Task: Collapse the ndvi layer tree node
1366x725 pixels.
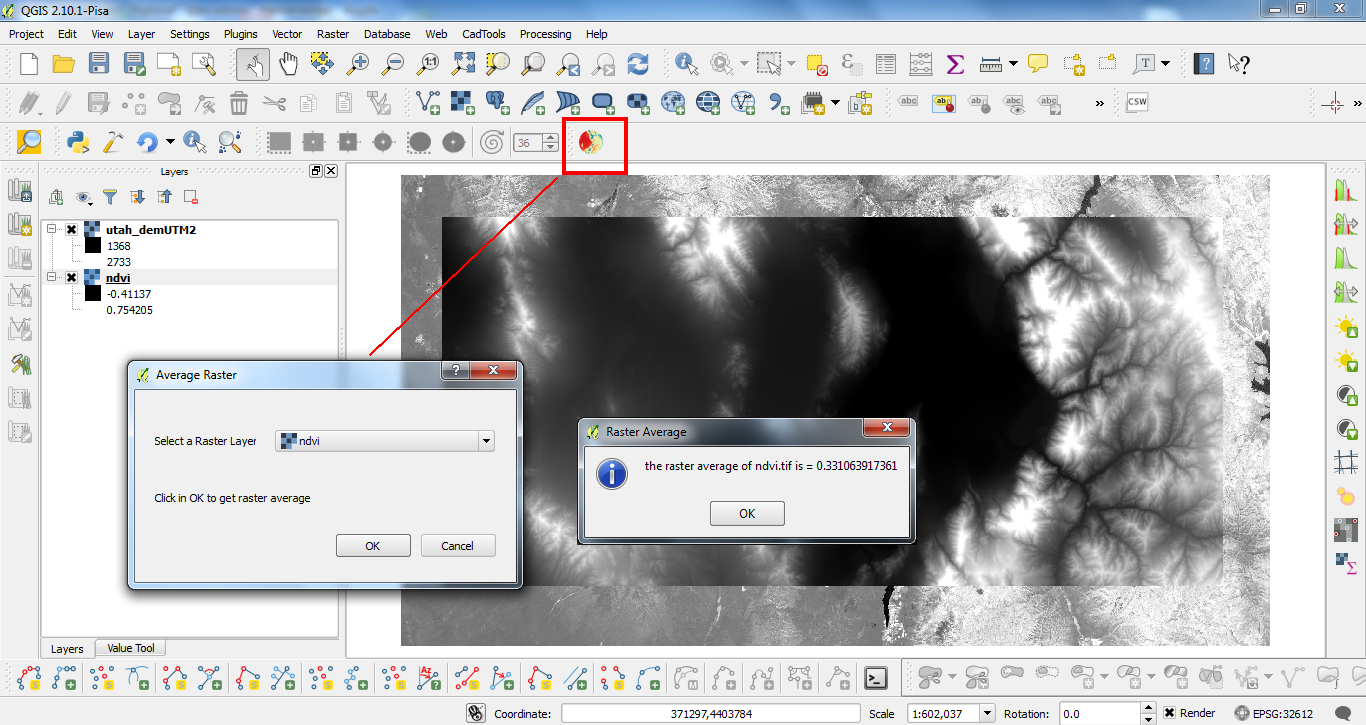Action: pos(52,278)
